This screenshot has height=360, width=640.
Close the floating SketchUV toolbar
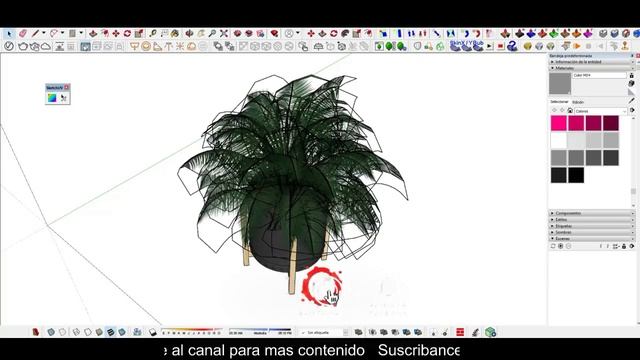point(67,87)
